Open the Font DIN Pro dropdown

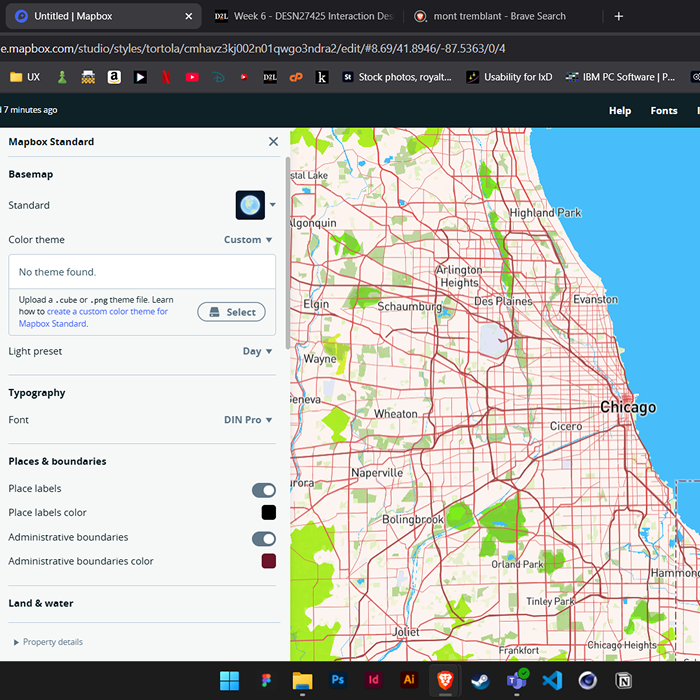[x=248, y=420]
